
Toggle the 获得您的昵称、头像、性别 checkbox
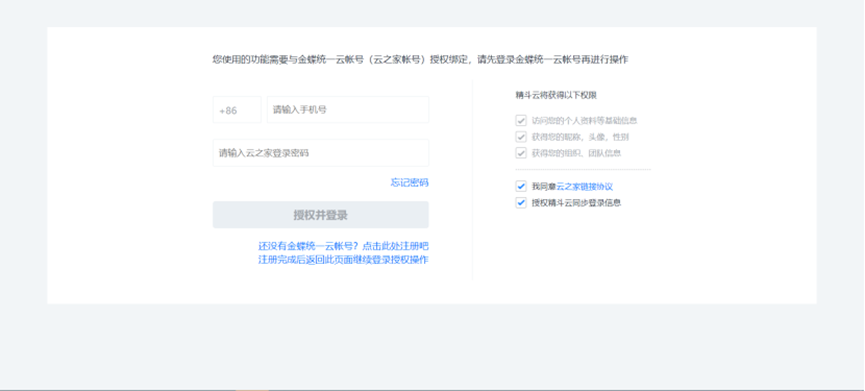coord(521,137)
